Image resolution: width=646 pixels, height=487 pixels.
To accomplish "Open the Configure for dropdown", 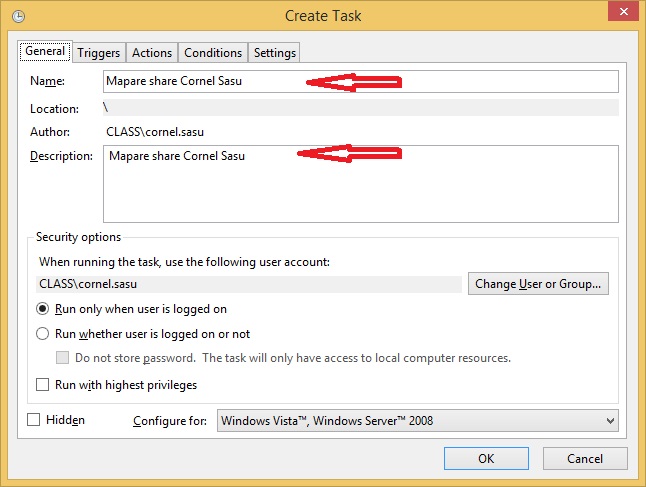I will pos(417,421).
